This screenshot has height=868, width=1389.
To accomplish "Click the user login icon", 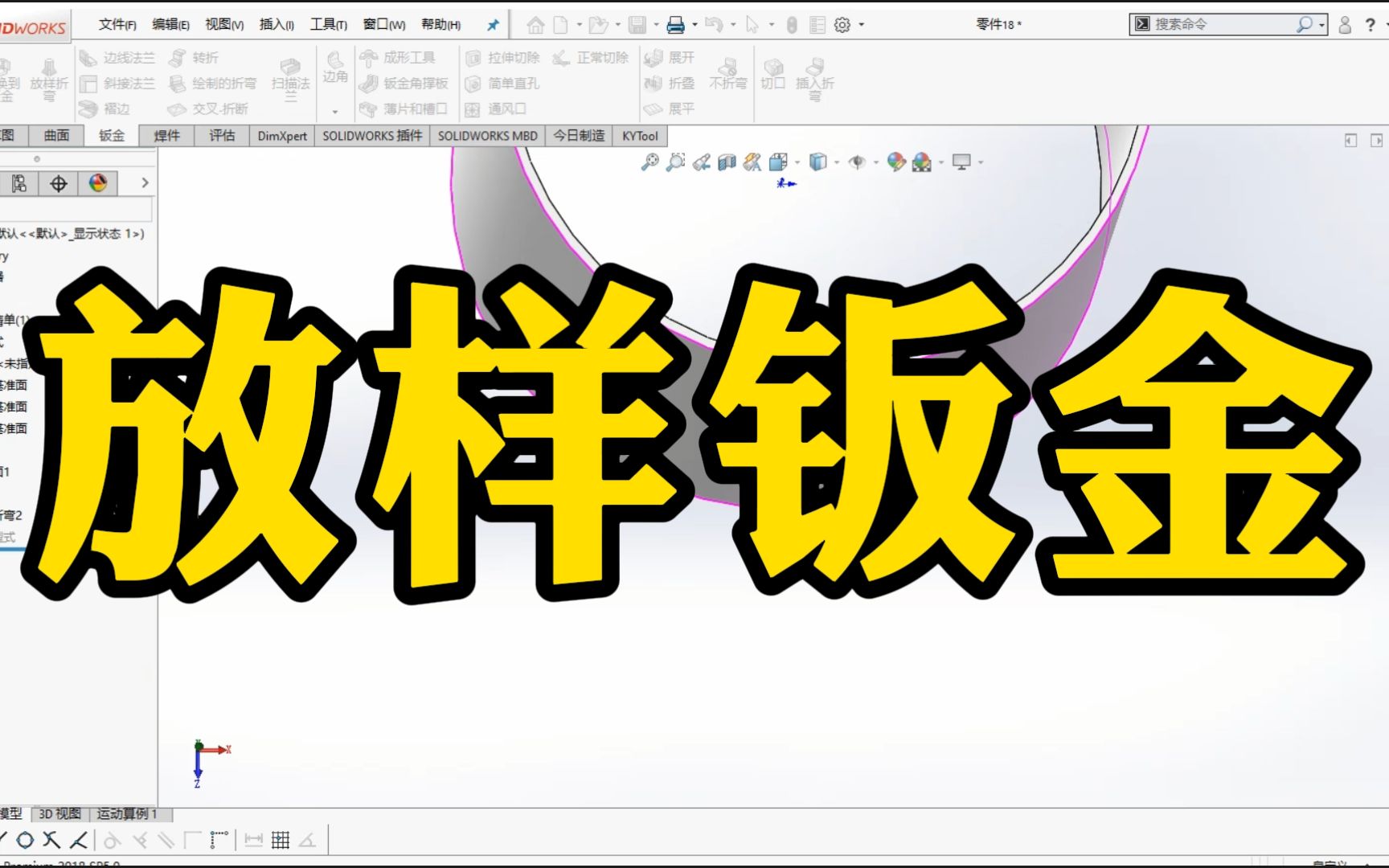I will [x=1345, y=25].
